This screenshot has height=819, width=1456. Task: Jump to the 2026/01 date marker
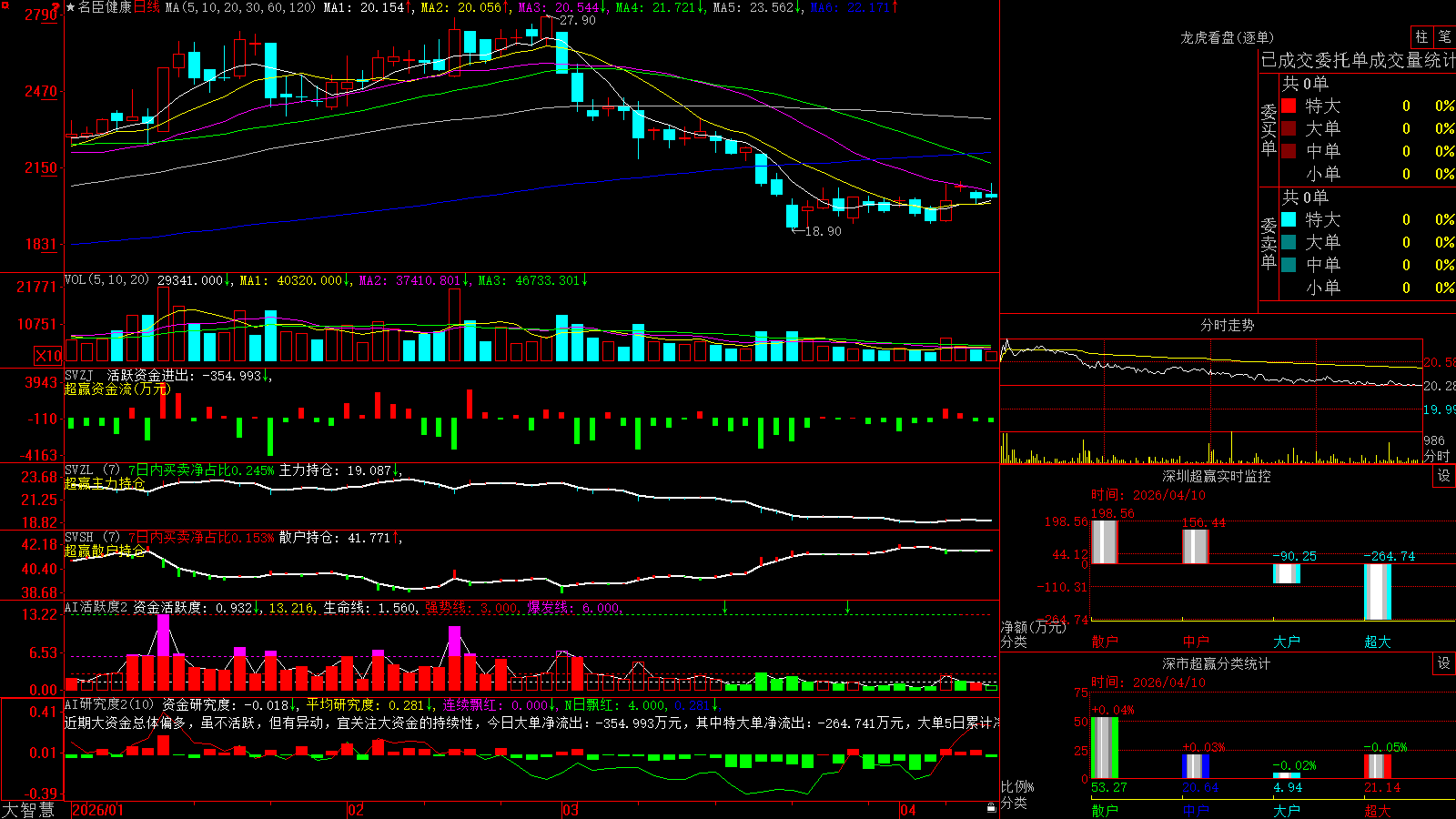pos(97,810)
